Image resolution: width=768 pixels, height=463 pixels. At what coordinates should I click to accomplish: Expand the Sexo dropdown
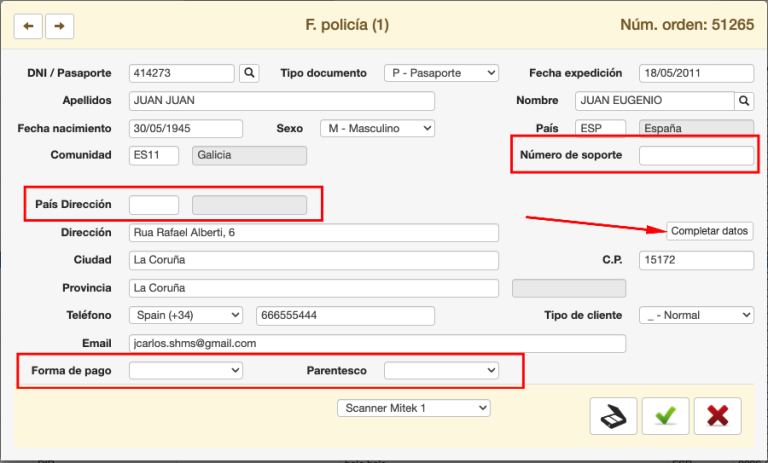(x=377, y=128)
